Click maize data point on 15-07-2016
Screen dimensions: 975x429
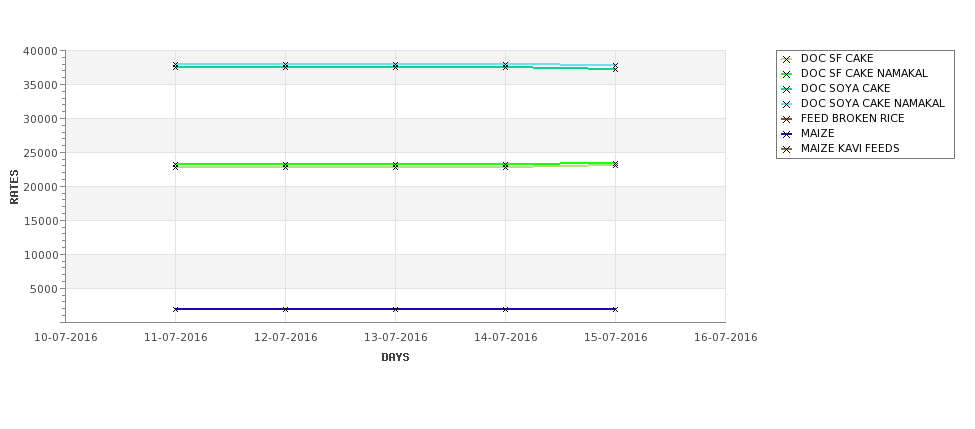(615, 309)
